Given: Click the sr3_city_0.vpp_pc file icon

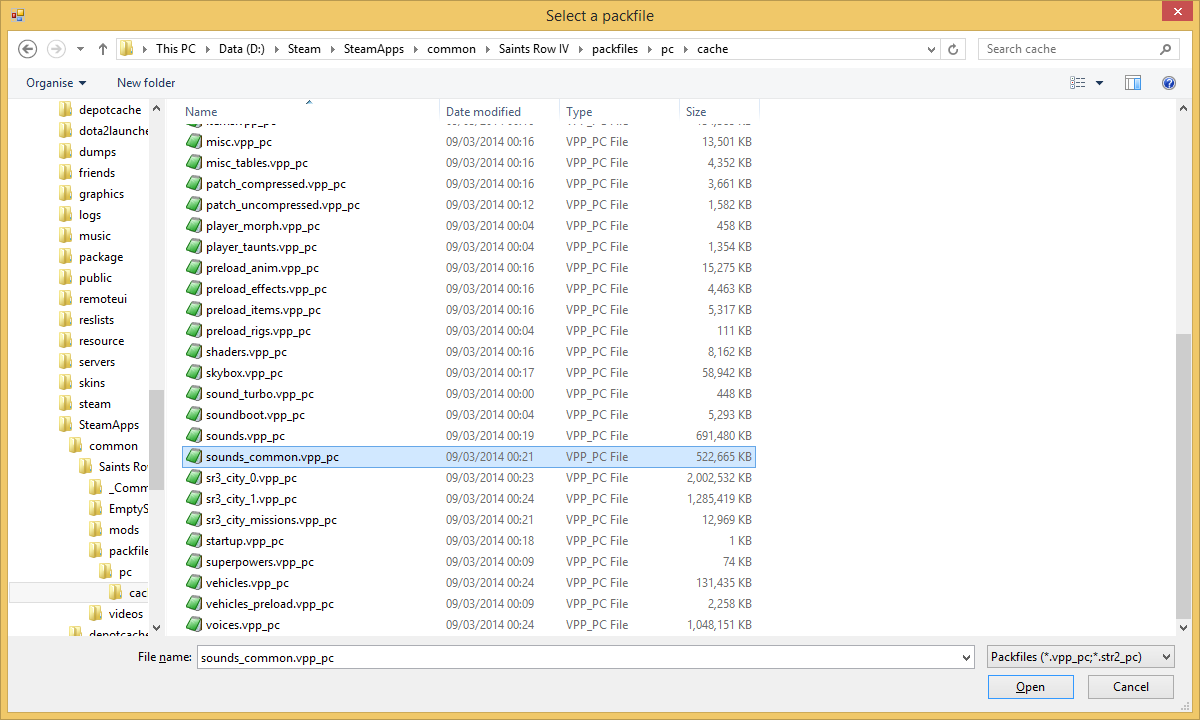Looking at the screenshot, I should pos(194,478).
